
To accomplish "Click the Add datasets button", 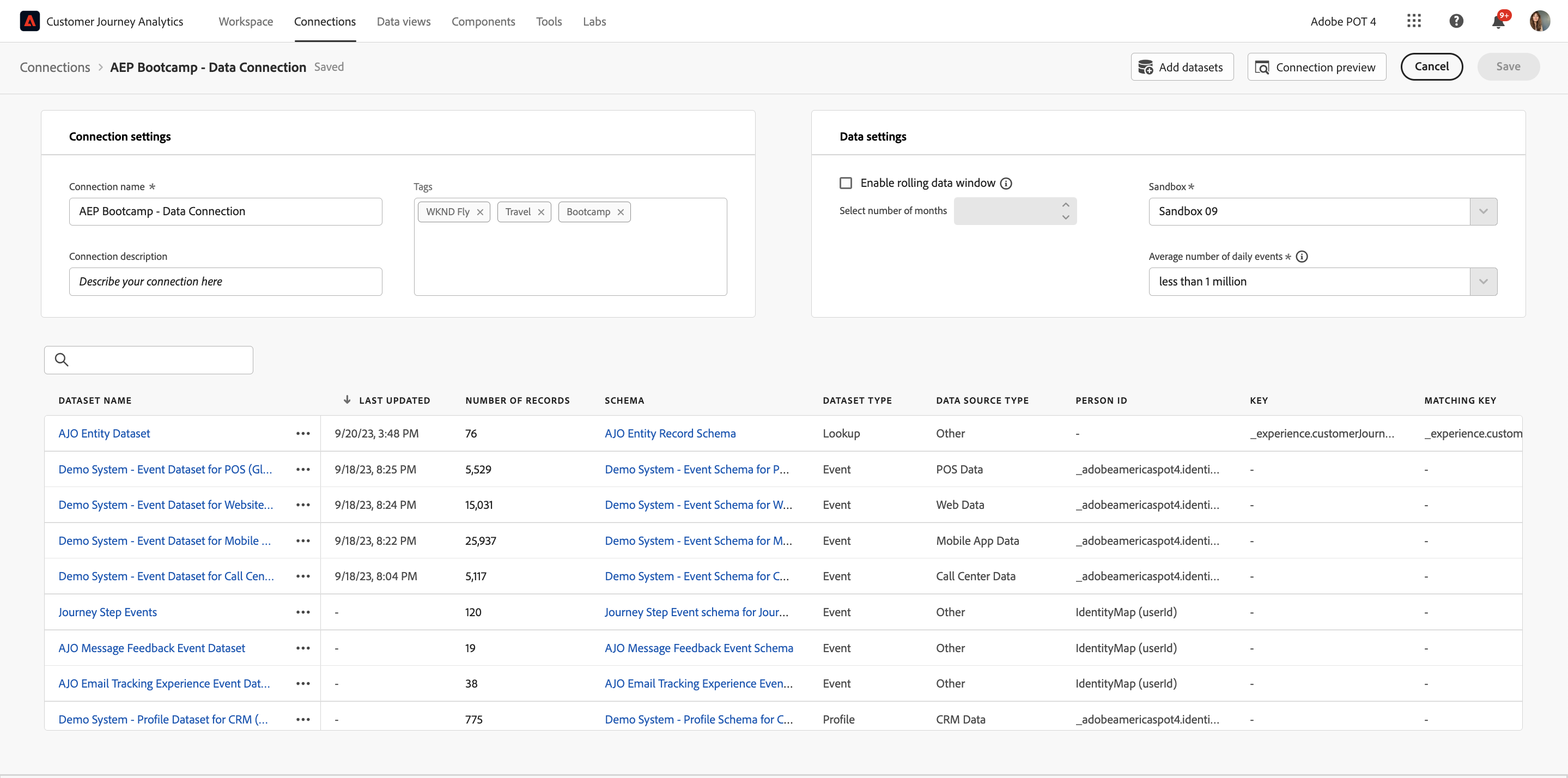I will tap(1182, 67).
